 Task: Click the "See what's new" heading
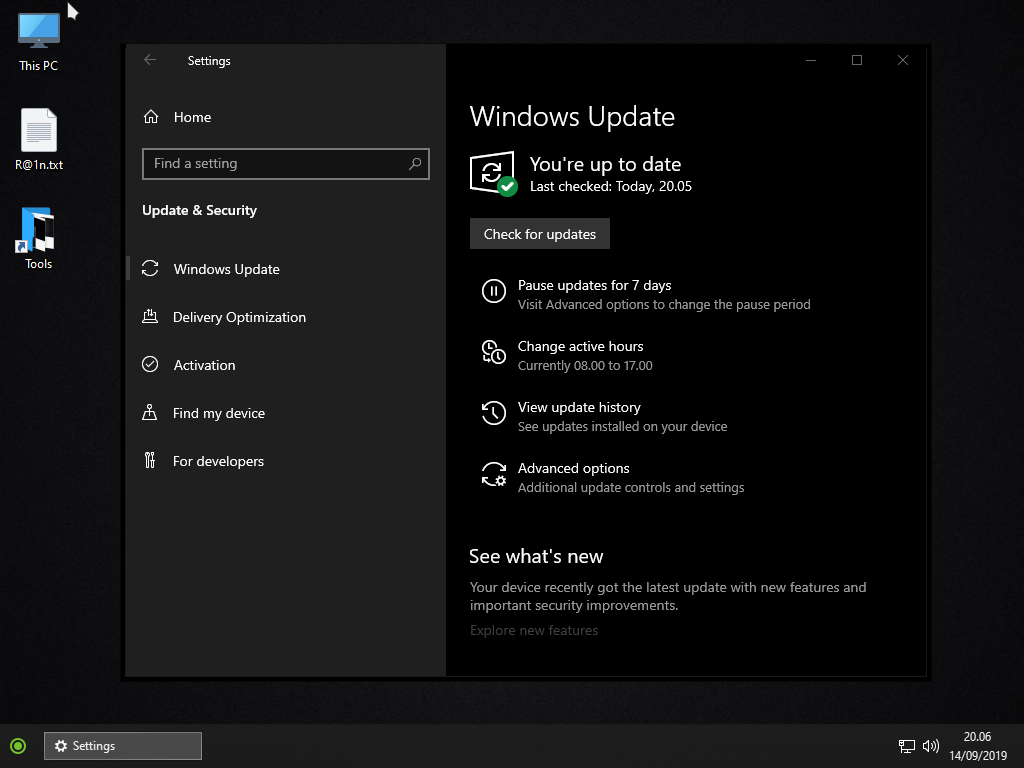[536, 556]
